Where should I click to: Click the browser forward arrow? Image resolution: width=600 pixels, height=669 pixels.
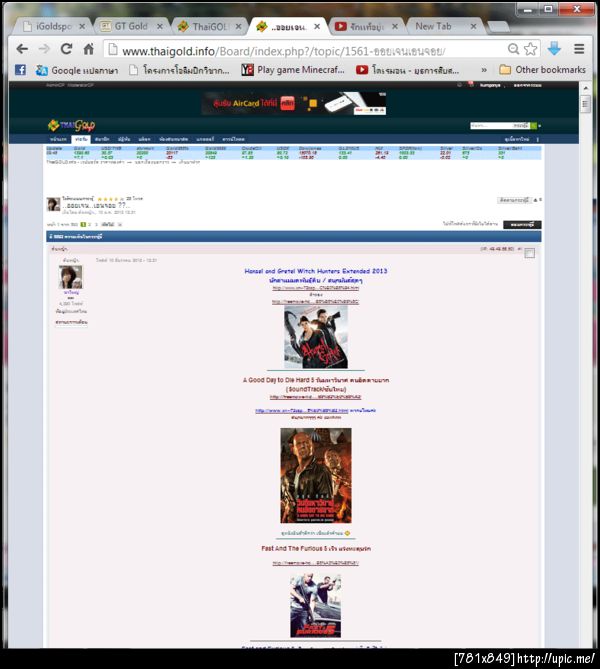(44, 49)
